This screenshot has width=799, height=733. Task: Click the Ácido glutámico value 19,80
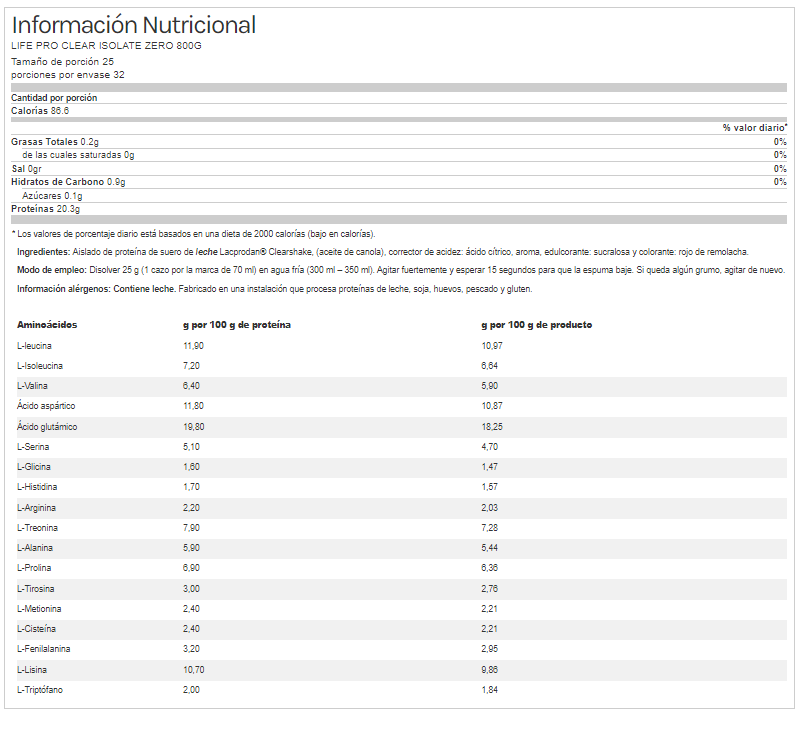tap(193, 427)
